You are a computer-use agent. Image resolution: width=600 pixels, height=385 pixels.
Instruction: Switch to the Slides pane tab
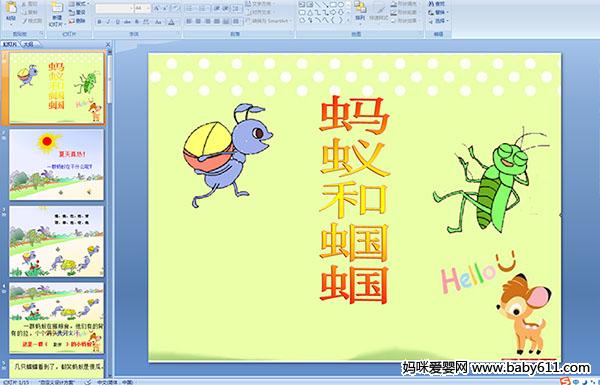[x=10, y=44]
